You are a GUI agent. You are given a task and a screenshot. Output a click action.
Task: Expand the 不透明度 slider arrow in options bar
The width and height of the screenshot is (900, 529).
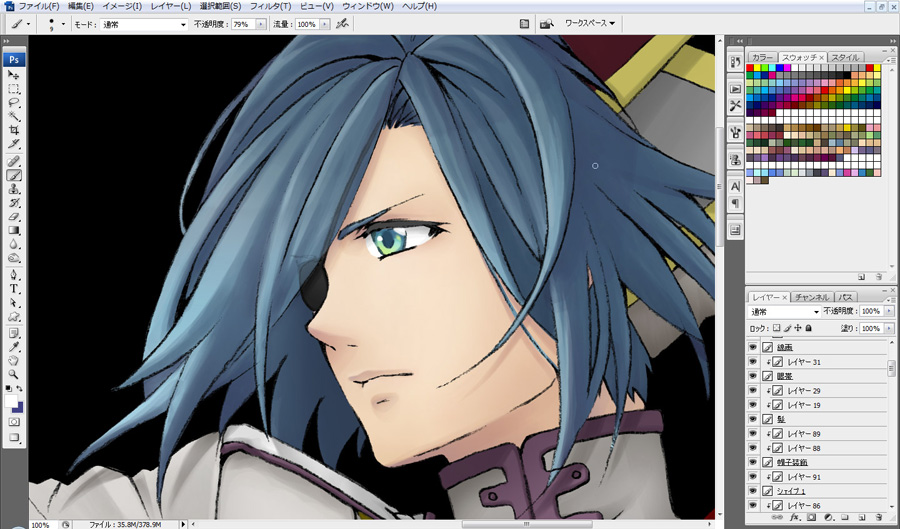coord(262,24)
